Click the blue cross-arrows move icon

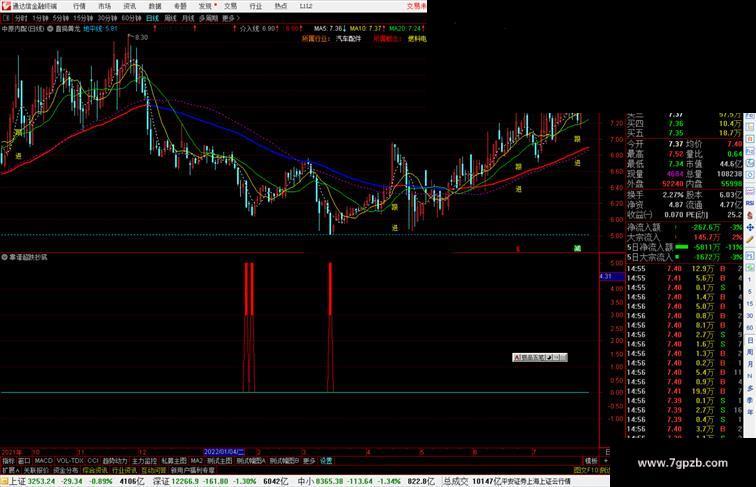tap(750, 228)
